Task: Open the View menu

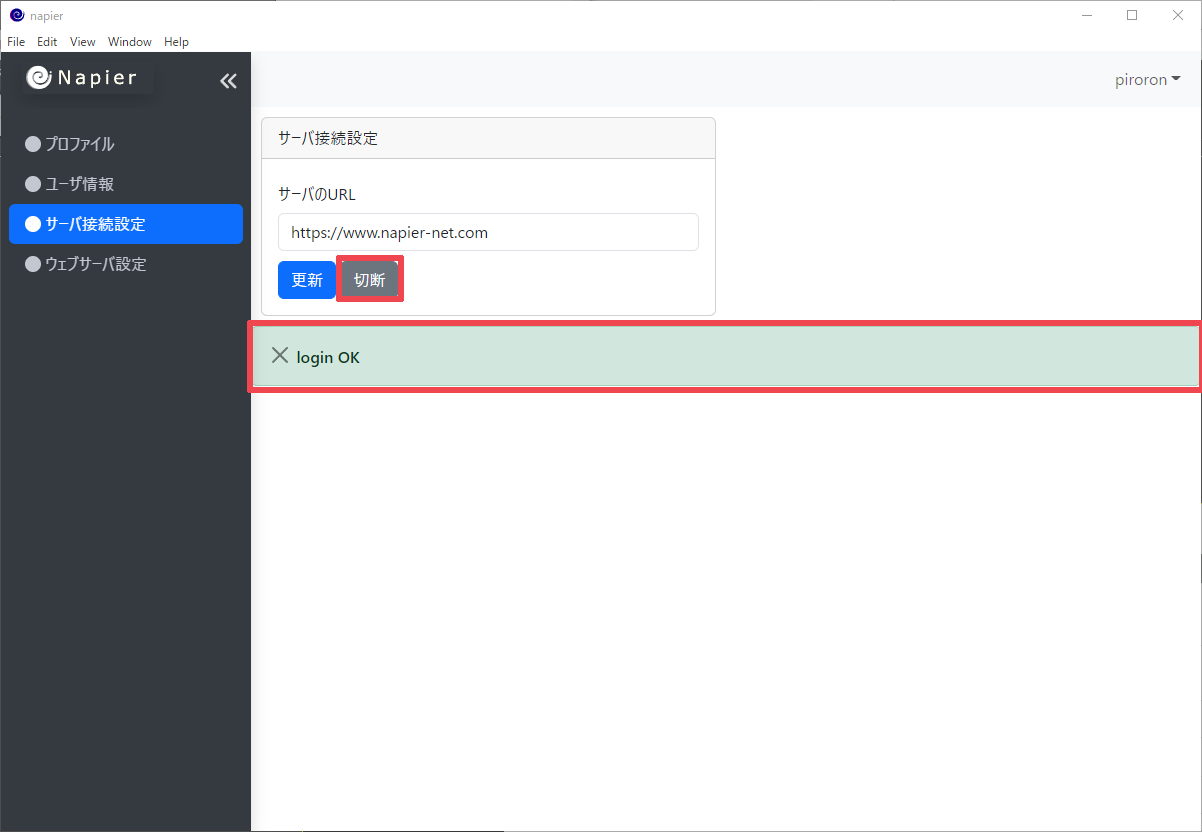Action: tap(83, 42)
